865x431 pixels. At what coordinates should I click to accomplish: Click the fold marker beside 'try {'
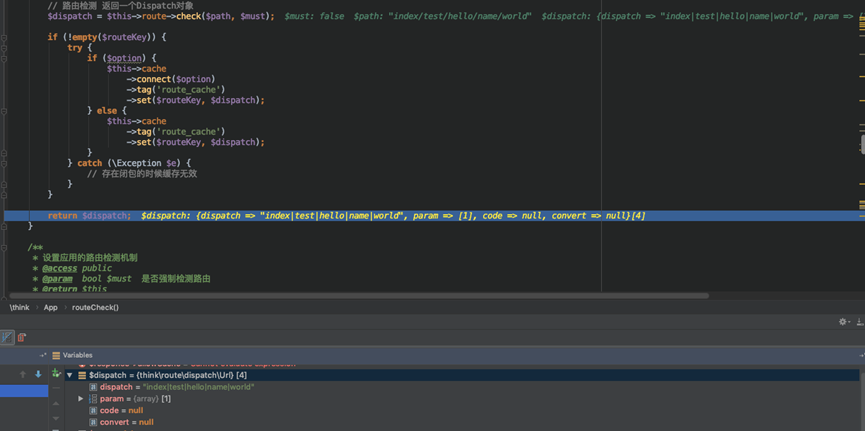pos(4,48)
